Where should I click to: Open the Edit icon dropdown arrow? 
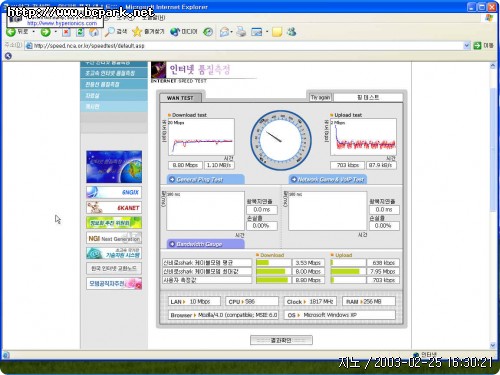pos(267,32)
